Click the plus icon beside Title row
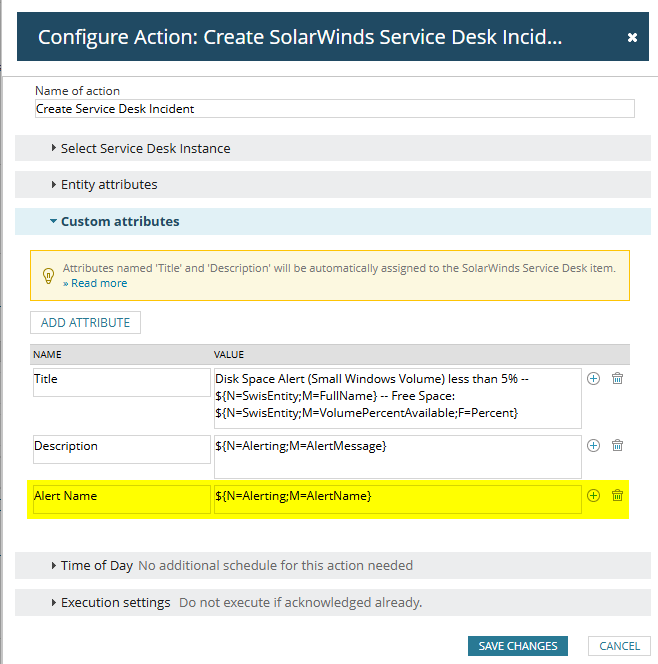 pos(593,379)
